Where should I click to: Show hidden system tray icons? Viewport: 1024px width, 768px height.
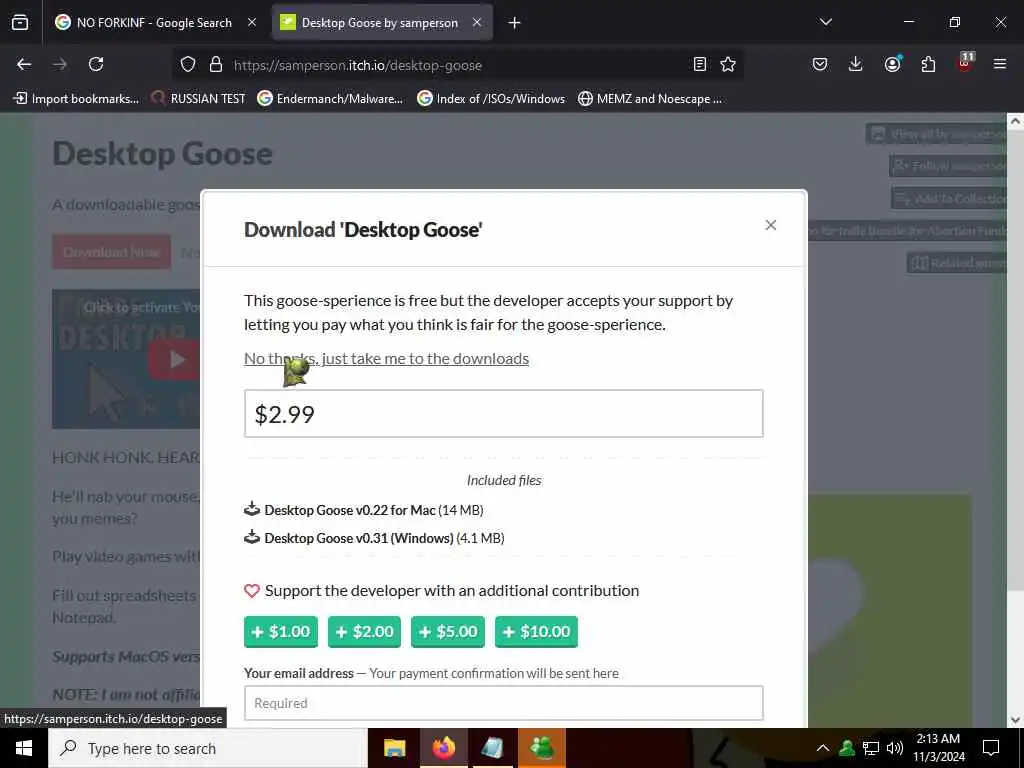point(822,748)
